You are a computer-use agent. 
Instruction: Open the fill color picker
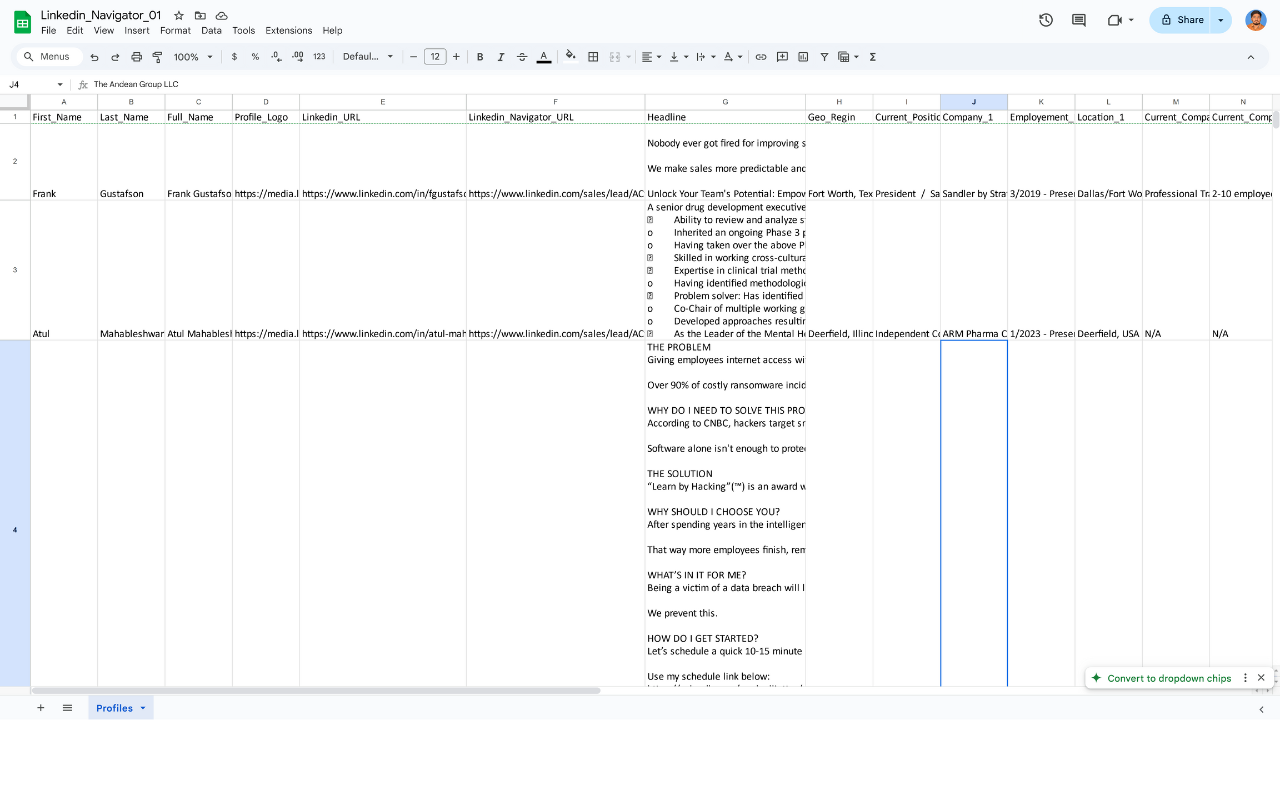pos(571,57)
